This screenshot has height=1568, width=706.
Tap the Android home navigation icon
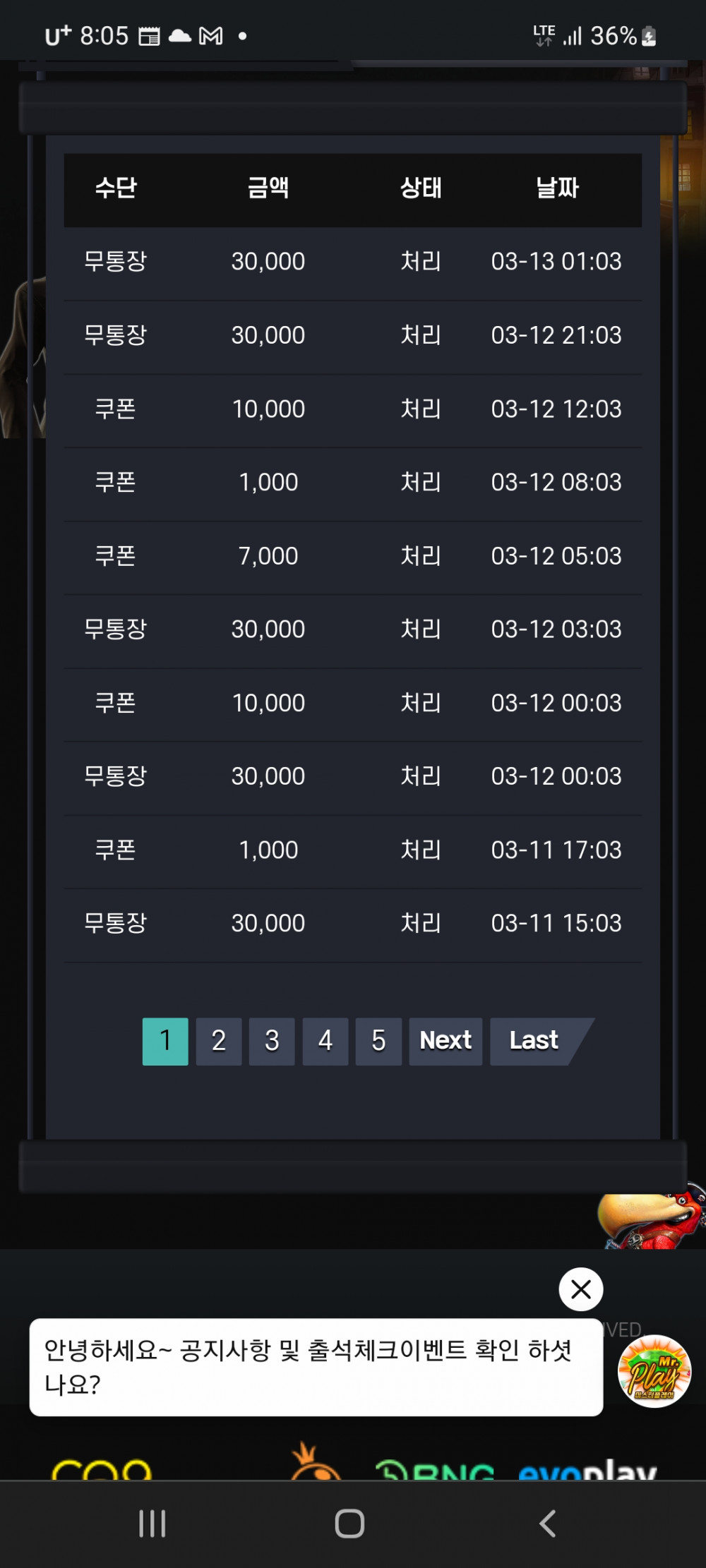click(349, 1524)
